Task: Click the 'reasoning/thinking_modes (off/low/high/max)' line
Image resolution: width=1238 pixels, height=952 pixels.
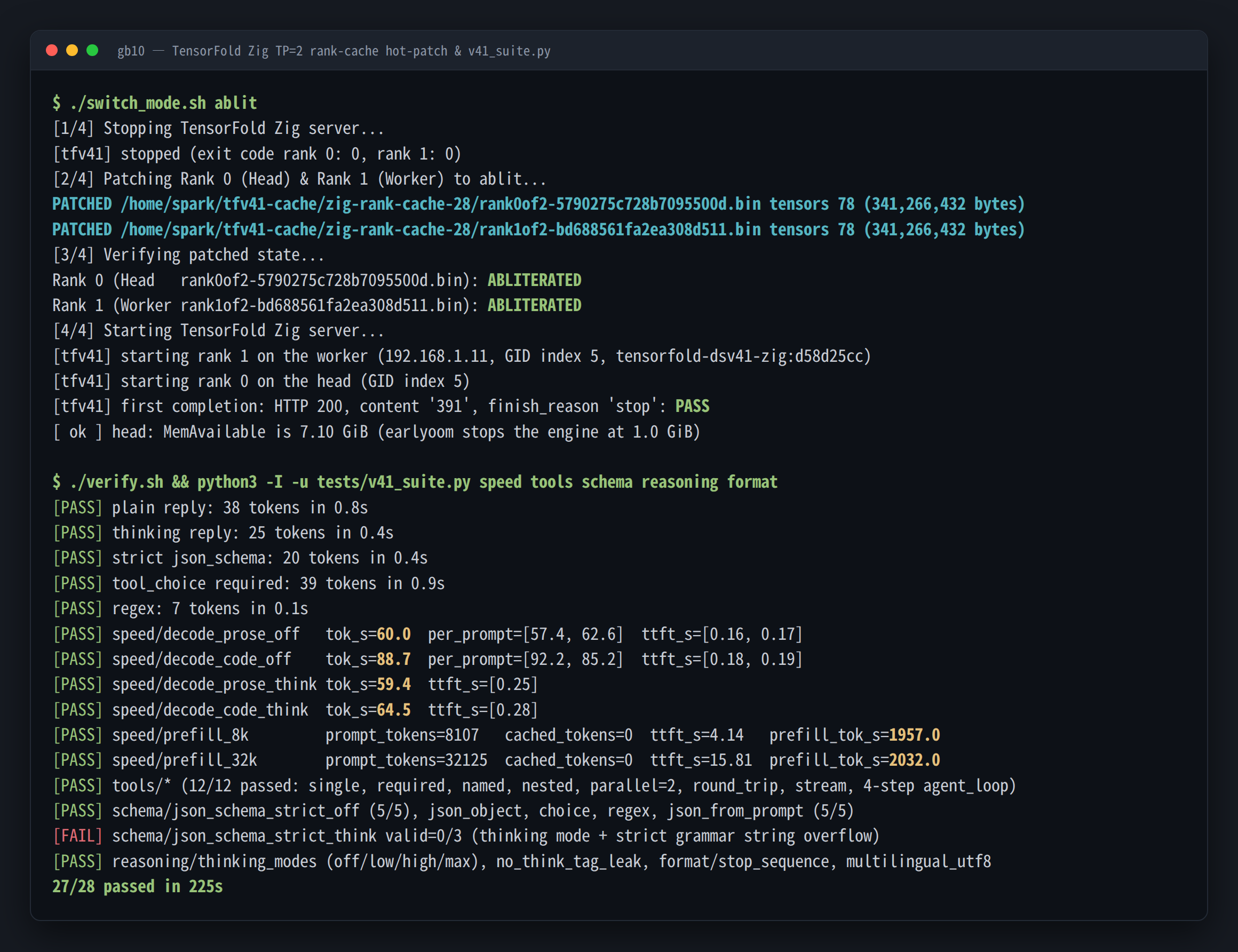Action: [x=522, y=862]
